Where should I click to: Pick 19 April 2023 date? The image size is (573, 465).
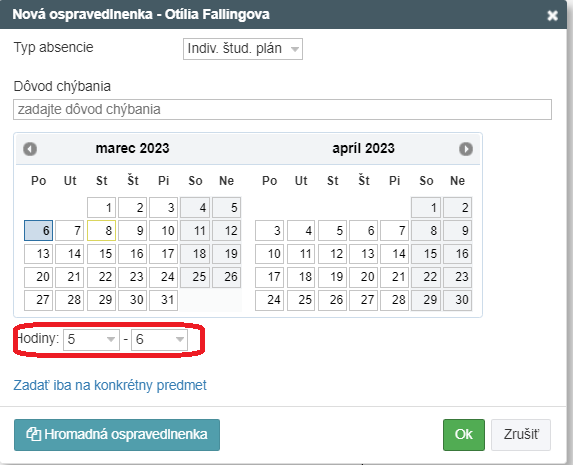click(332, 277)
